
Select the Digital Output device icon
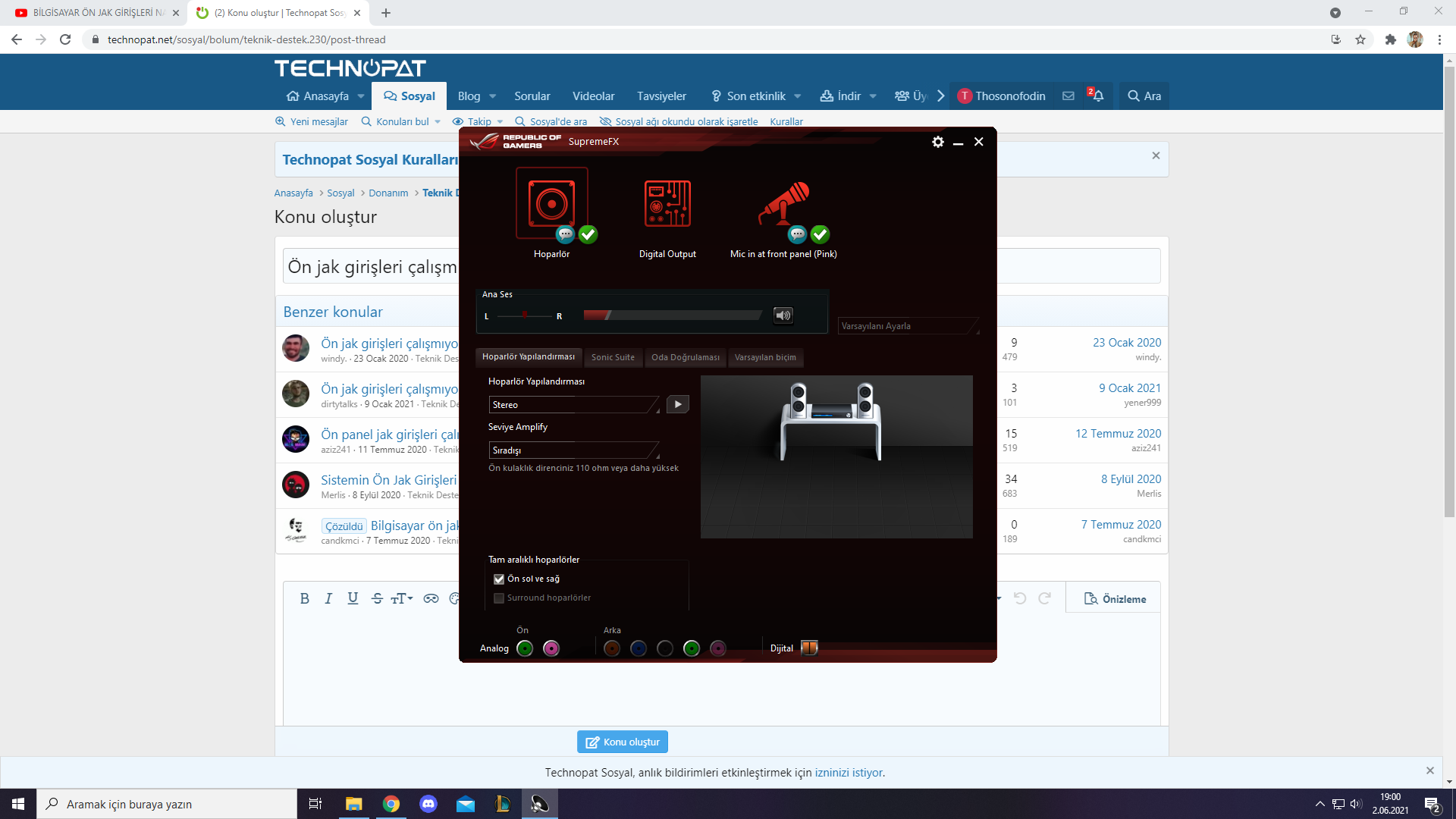click(667, 203)
